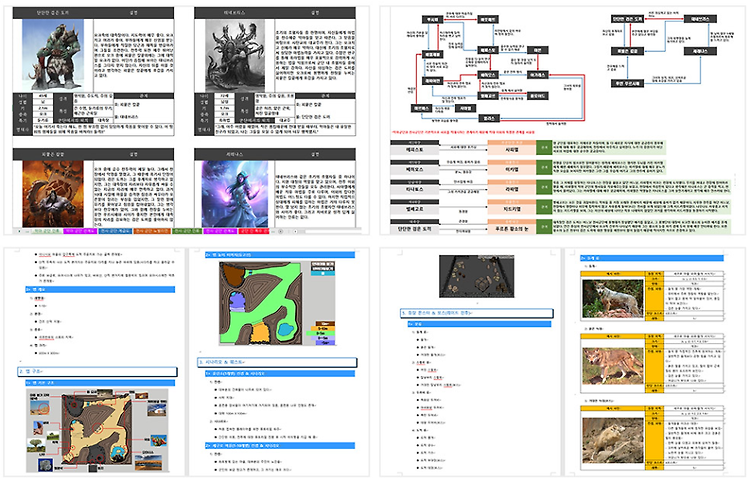
Task: Click the red note line under relationship diagram
Action: pos(463,132)
